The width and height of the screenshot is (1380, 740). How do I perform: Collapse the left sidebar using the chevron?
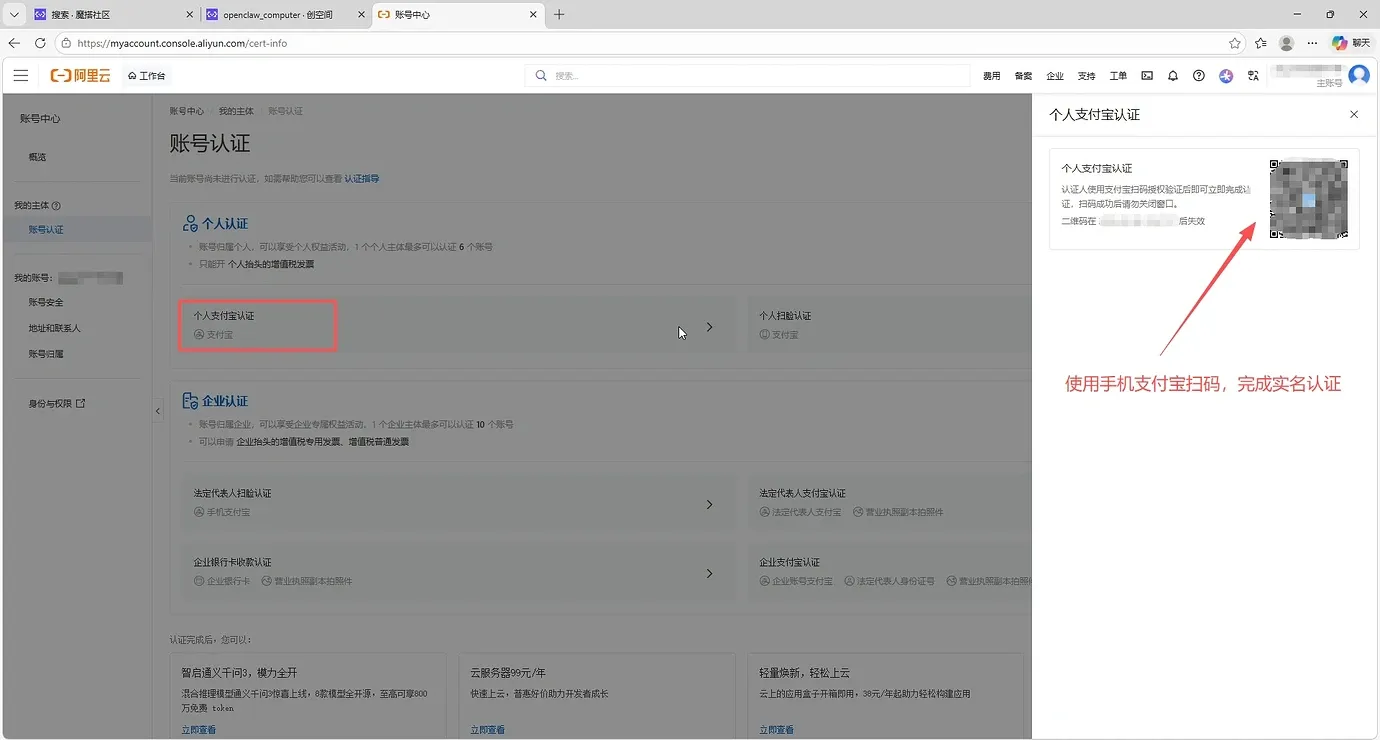(157, 410)
